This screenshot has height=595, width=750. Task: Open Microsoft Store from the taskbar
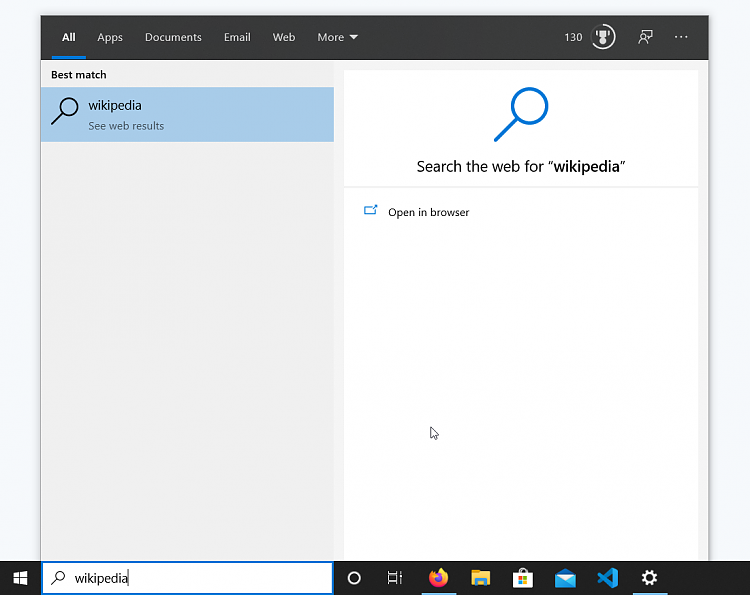(x=523, y=578)
